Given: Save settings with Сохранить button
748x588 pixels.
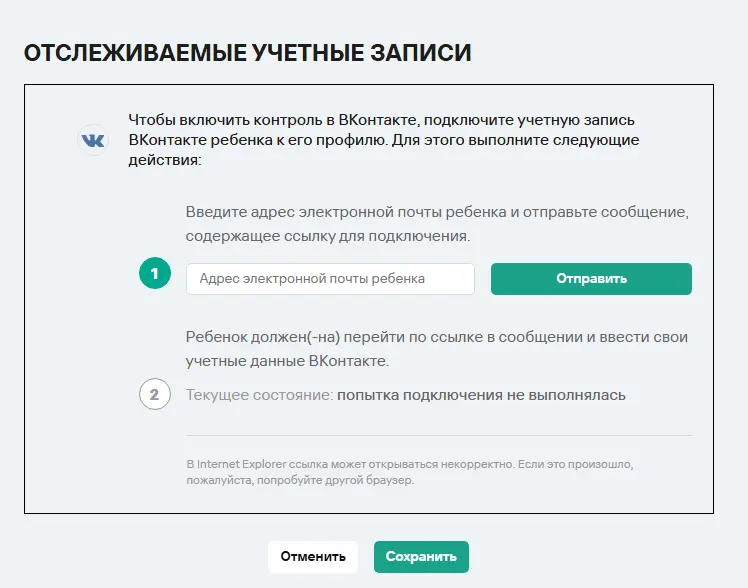Looking at the screenshot, I should coord(421,557).
